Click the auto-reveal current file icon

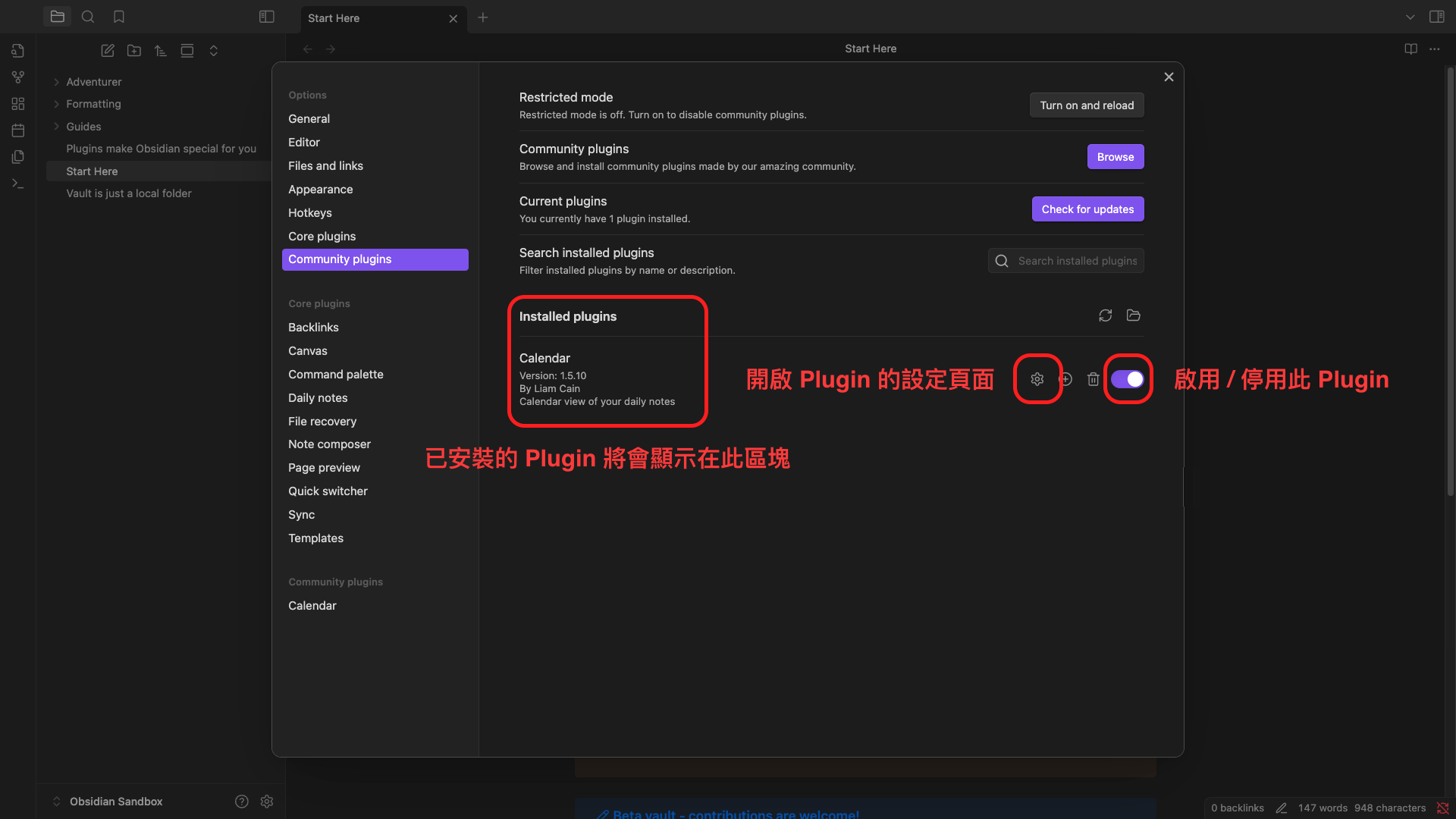[x=187, y=51]
